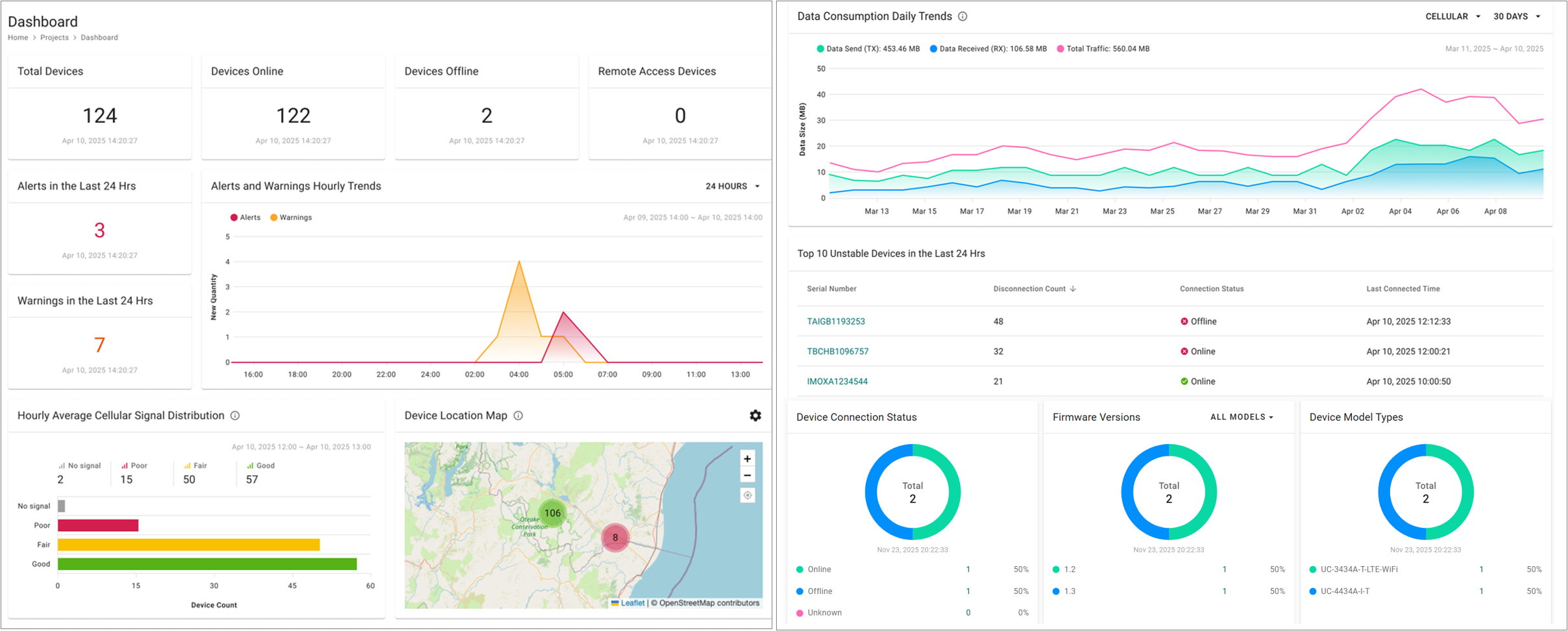This screenshot has width=1568, height=631.
Task: Click info icon beside Cellular Signal Distribution
Action: click(x=235, y=415)
